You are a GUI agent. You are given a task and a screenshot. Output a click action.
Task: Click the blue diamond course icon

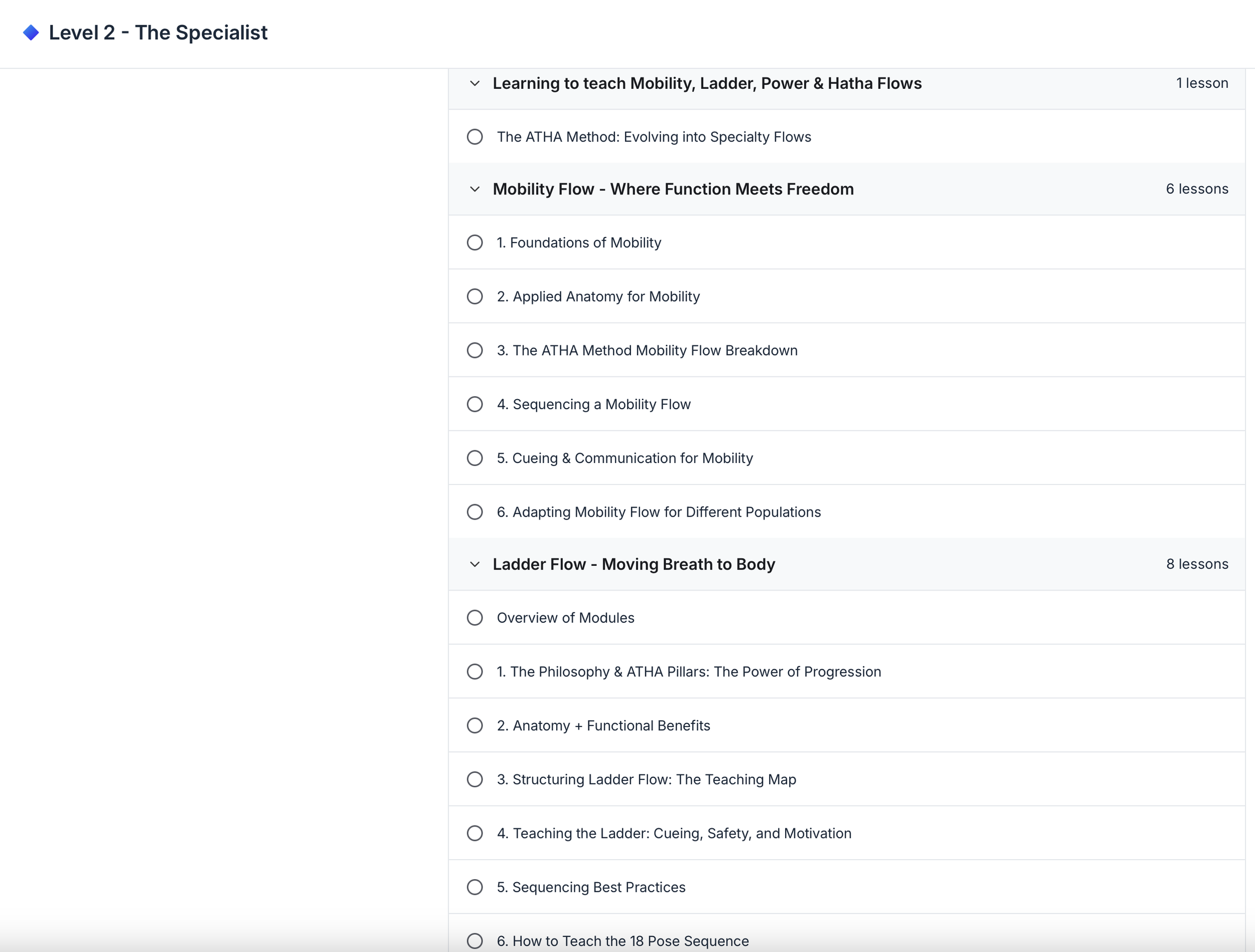pos(31,33)
